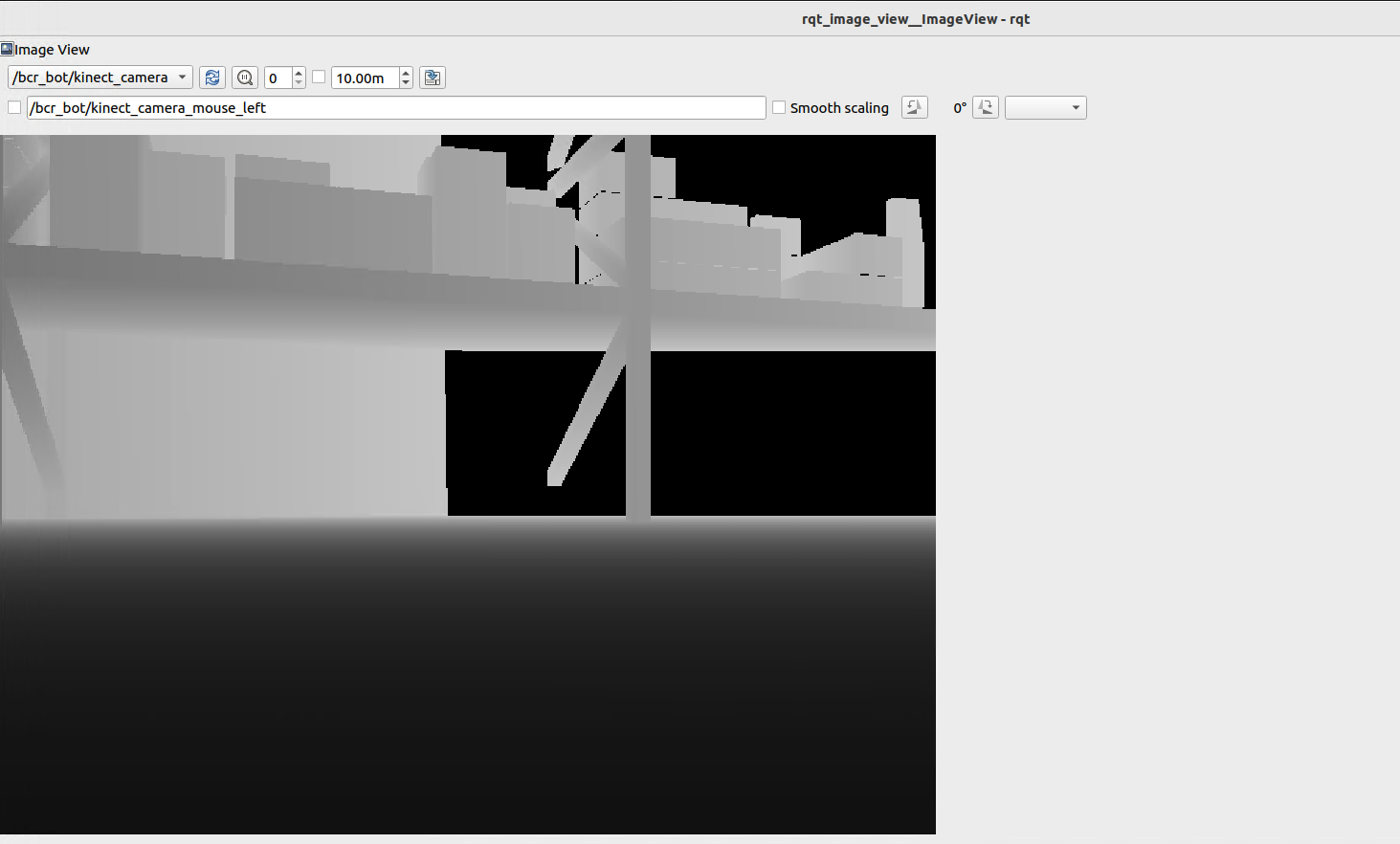Image resolution: width=1400 pixels, height=844 pixels.
Task: Open the /bcr_bot/kinect_camera topic dropdown
Action: [100, 78]
